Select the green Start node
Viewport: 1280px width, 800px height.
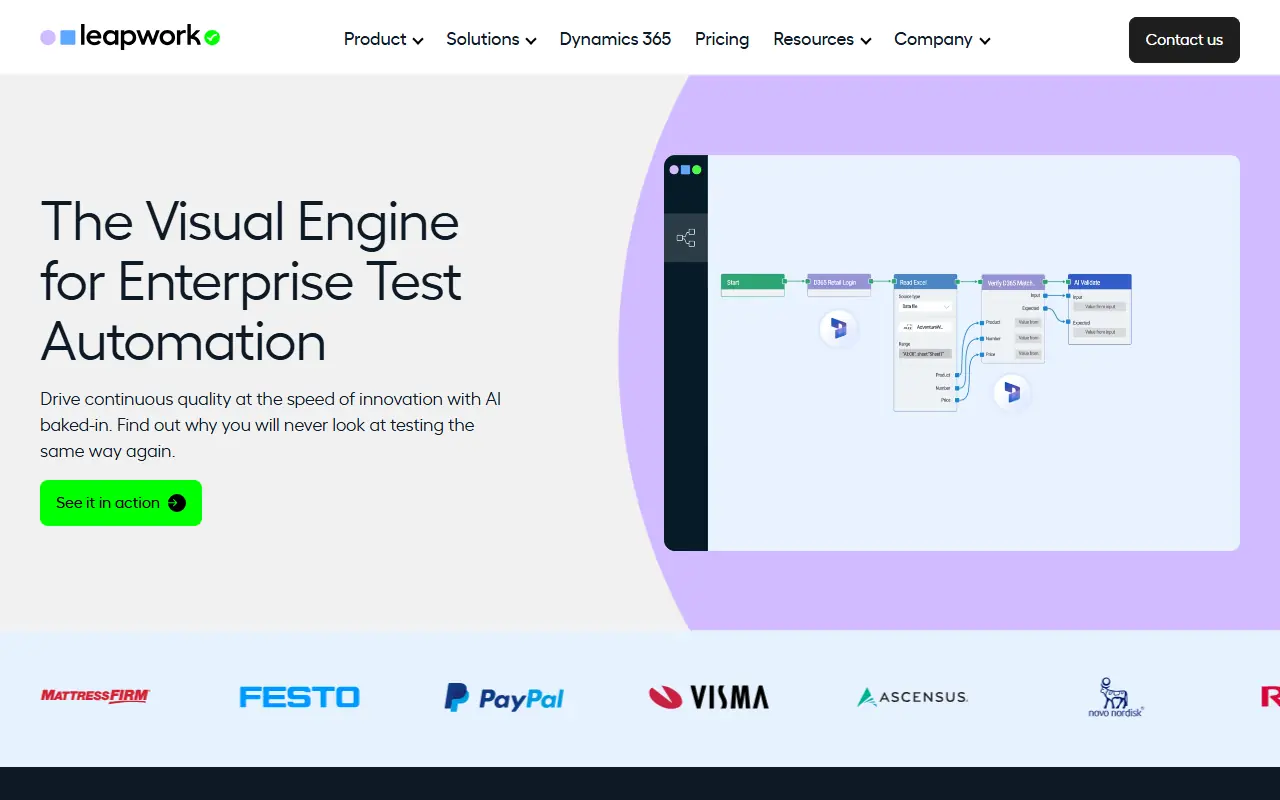753,283
